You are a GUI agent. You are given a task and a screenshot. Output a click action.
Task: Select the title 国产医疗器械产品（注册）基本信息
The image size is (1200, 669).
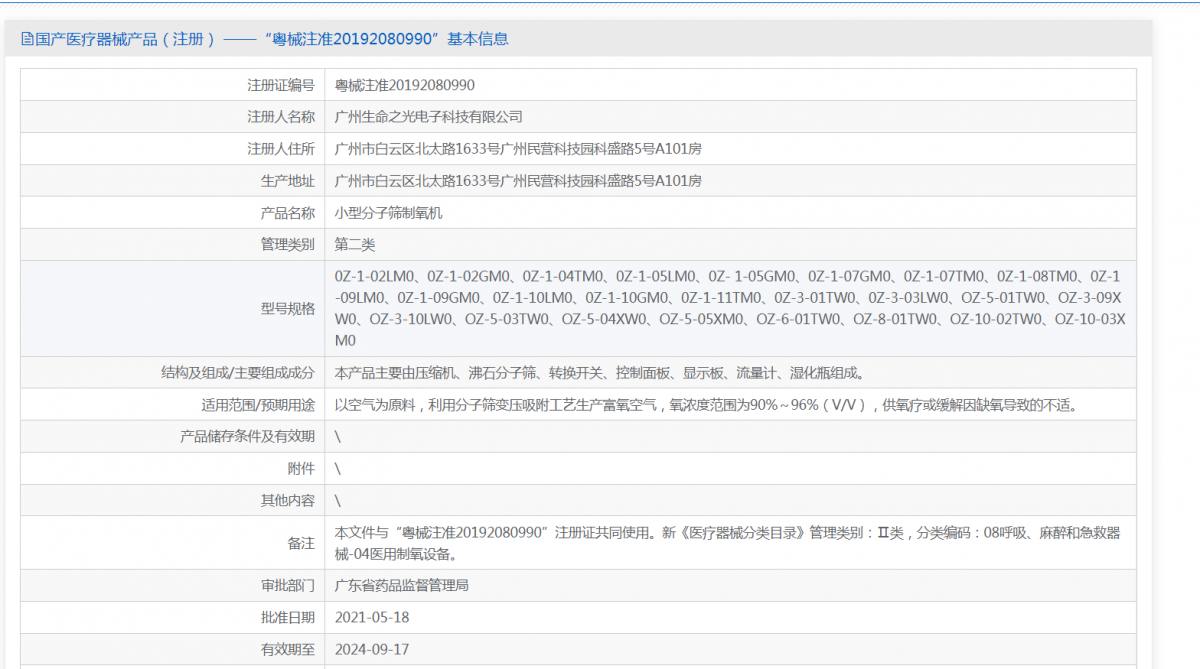[272, 39]
